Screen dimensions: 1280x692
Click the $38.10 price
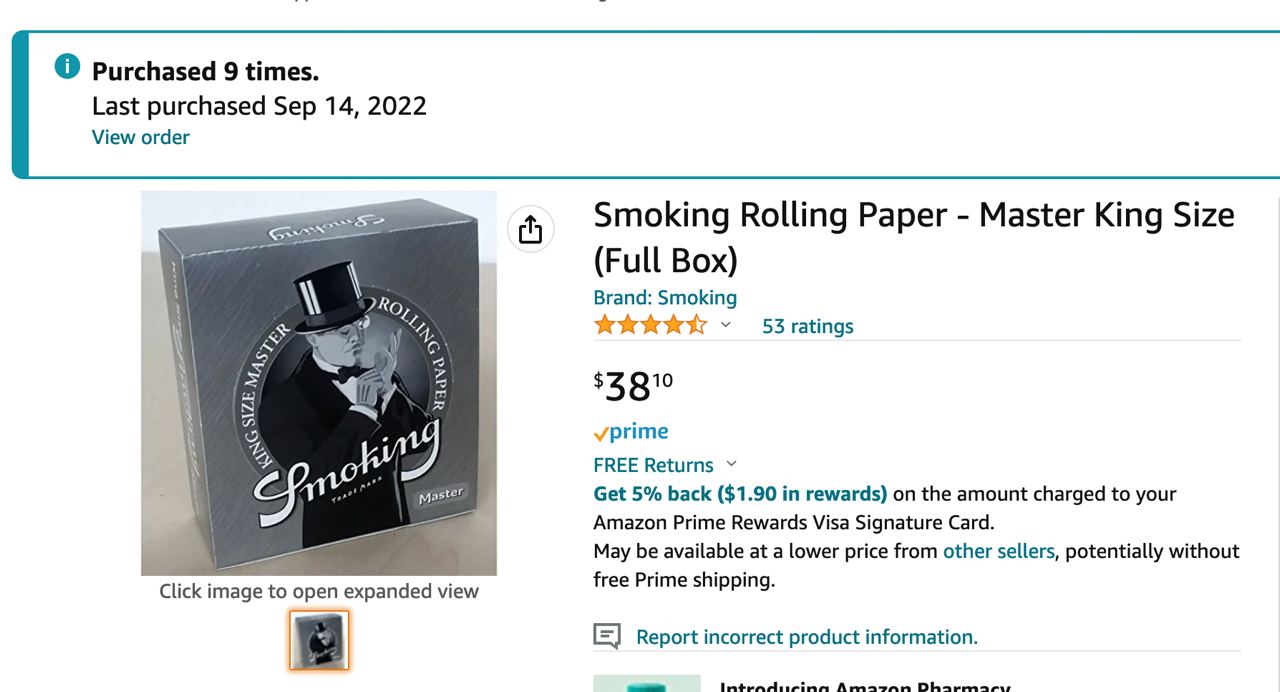pos(634,385)
